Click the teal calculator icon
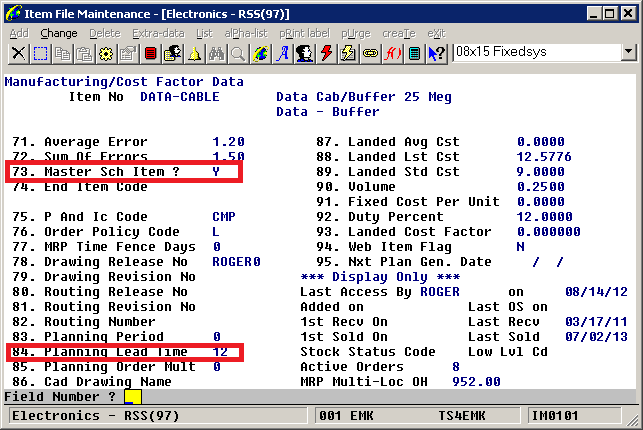 pos(414,53)
